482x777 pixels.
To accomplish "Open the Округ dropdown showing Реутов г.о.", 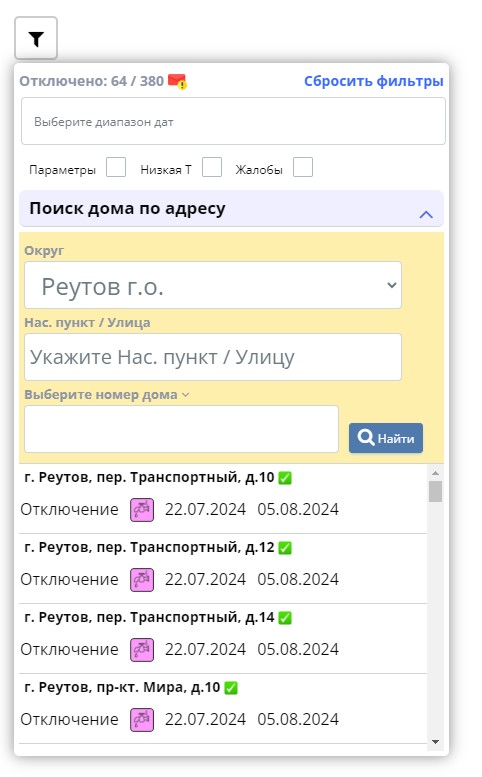I will [213, 285].
